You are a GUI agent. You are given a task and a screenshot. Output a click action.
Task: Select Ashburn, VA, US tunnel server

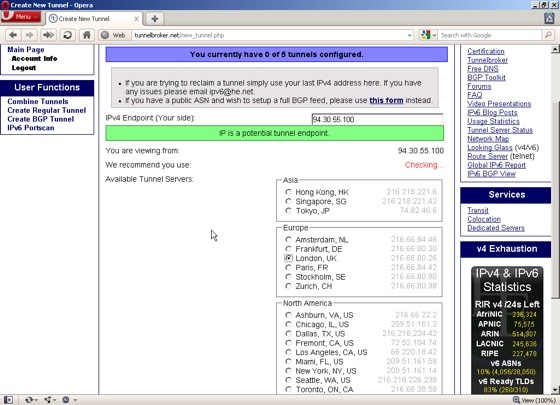(x=288, y=315)
